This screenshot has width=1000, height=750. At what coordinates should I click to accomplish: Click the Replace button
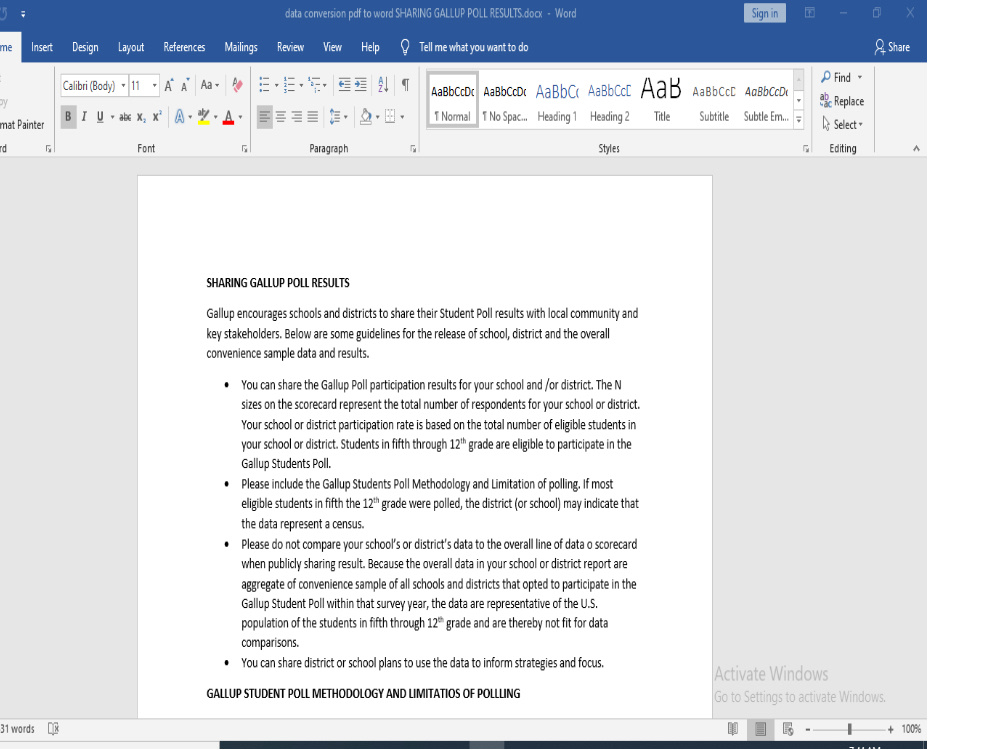[842, 101]
